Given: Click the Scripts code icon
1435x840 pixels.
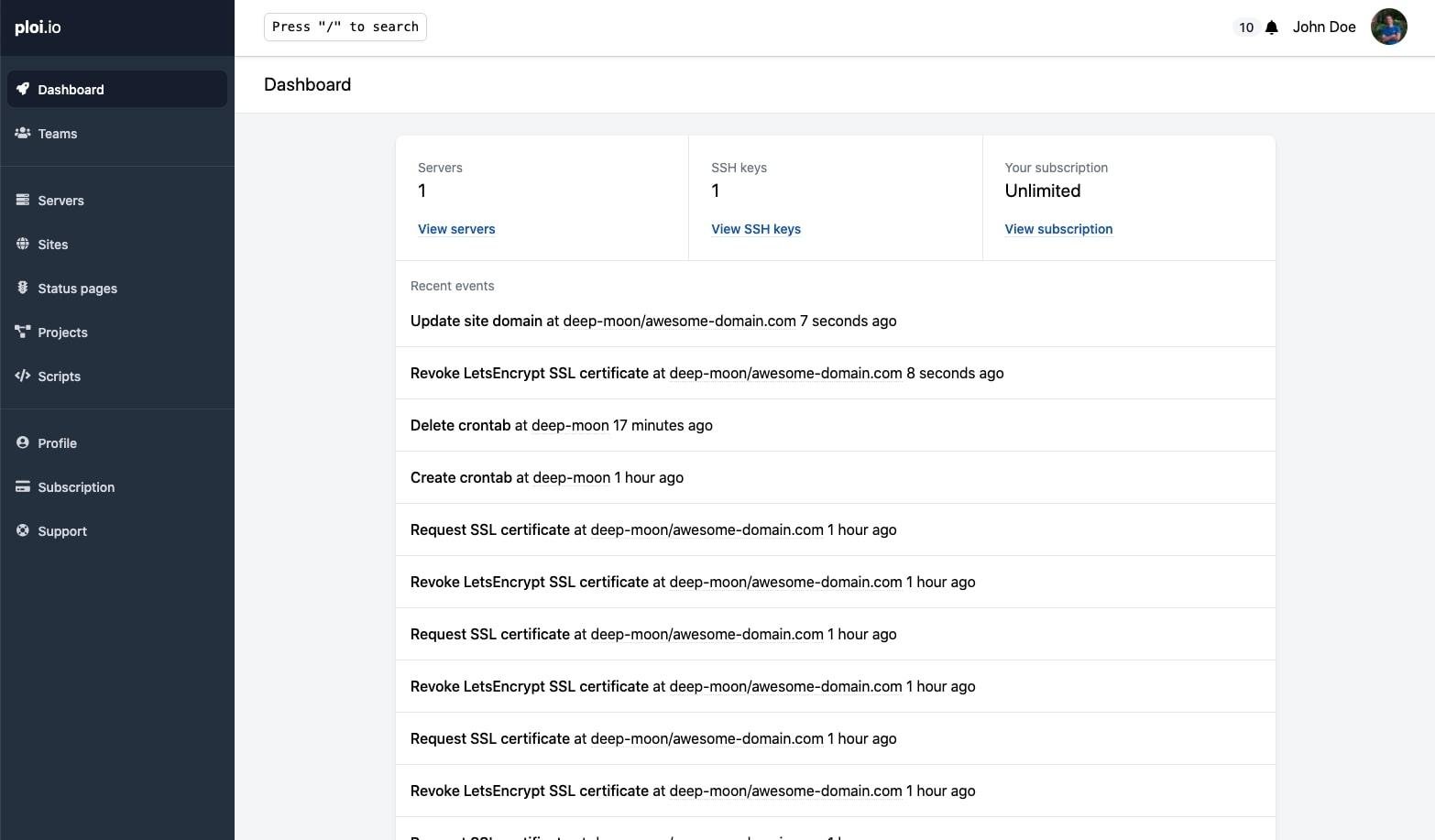Looking at the screenshot, I should [23, 376].
